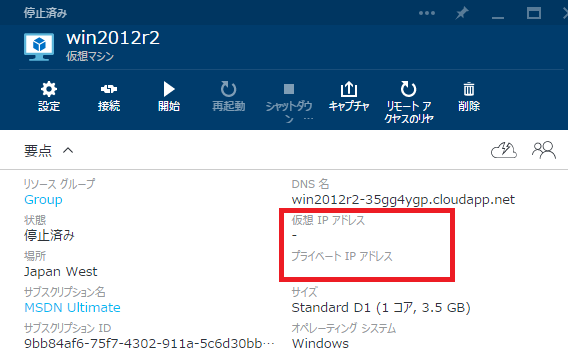
Task: Select subscription ID 9bb84af6-75f7-4302 text
Action: (149, 344)
